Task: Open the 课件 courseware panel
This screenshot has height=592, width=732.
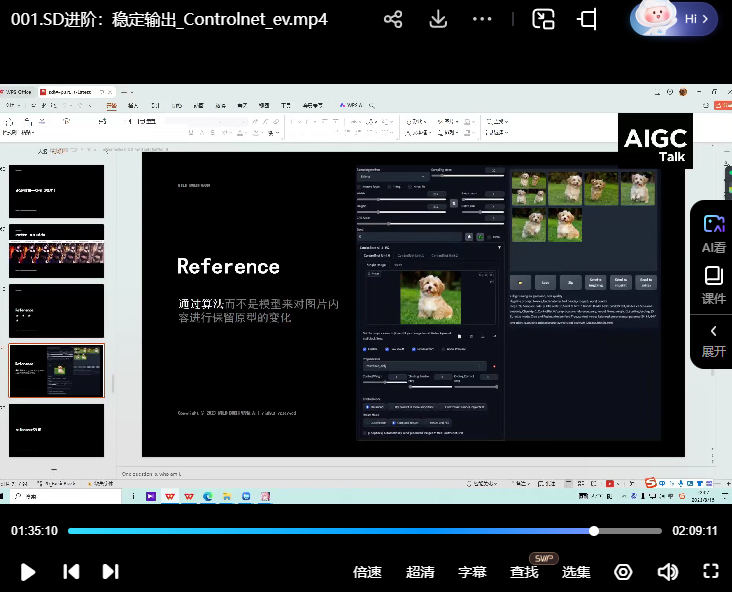Action: click(713, 285)
